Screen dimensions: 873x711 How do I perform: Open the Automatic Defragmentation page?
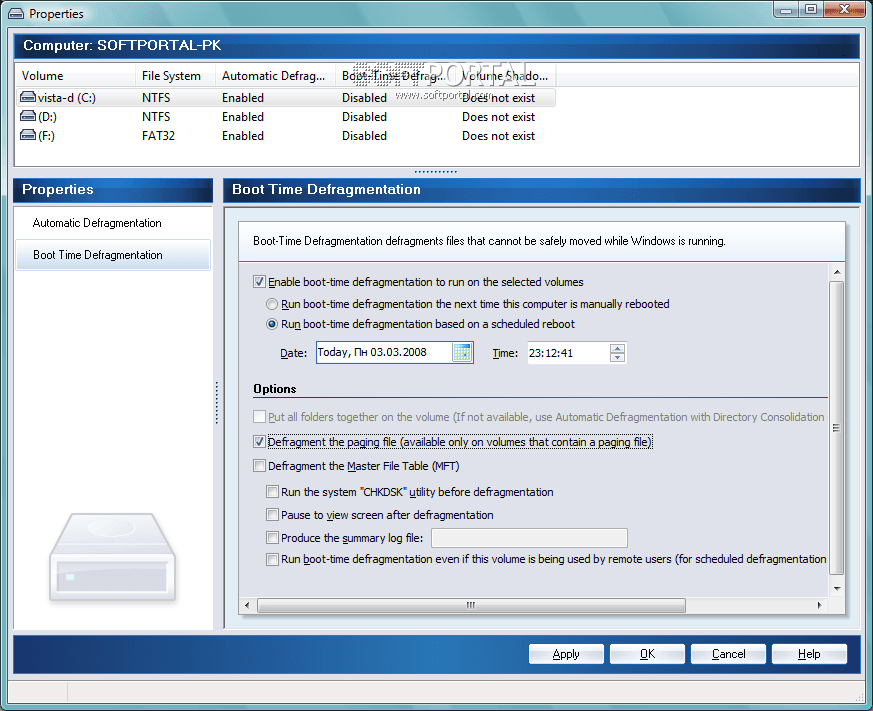113,223
